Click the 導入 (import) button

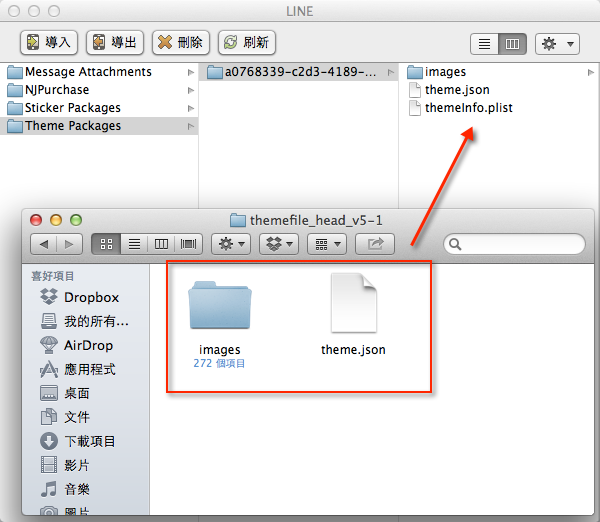pyautogui.click(x=49, y=42)
